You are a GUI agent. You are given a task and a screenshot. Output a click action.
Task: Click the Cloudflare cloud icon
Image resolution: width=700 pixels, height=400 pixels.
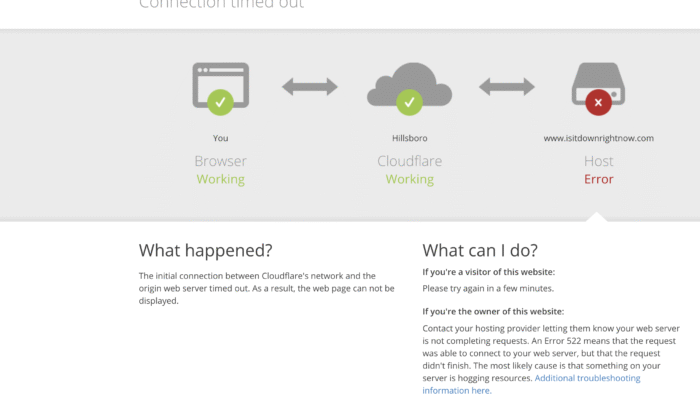pyautogui.click(x=409, y=88)
